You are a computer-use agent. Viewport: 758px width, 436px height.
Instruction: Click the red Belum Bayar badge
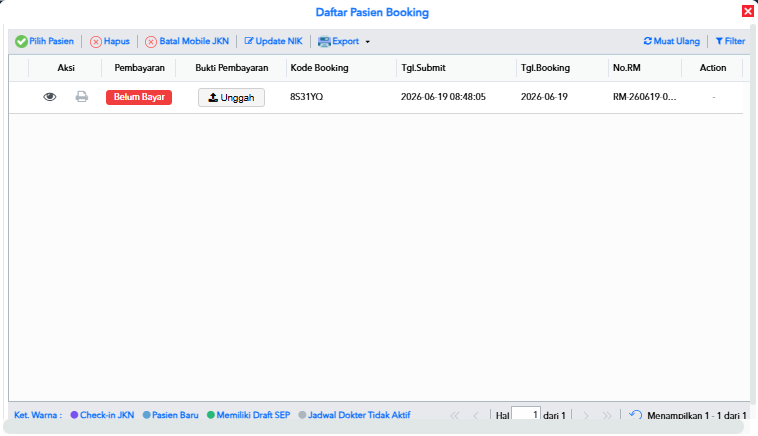[139, 97]
